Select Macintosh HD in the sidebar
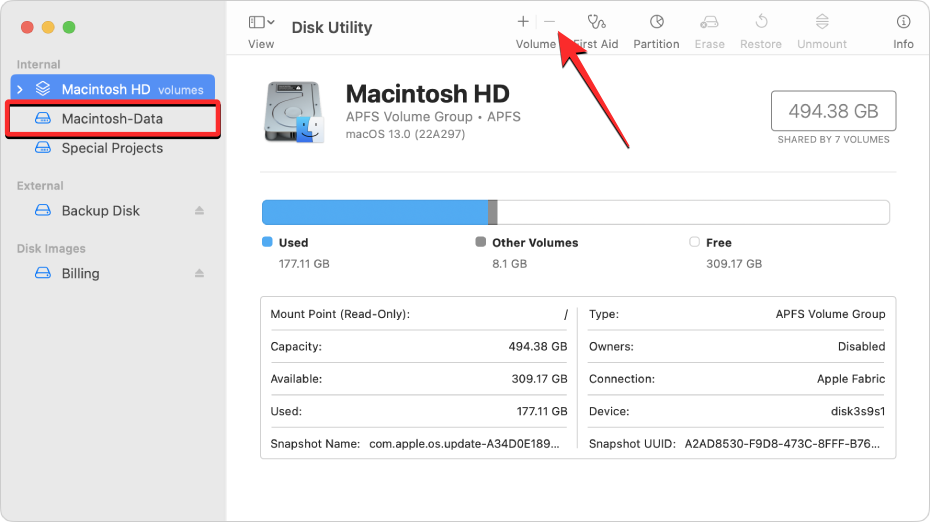The height and width of the screenshot is (524, 932). [106, 89]
